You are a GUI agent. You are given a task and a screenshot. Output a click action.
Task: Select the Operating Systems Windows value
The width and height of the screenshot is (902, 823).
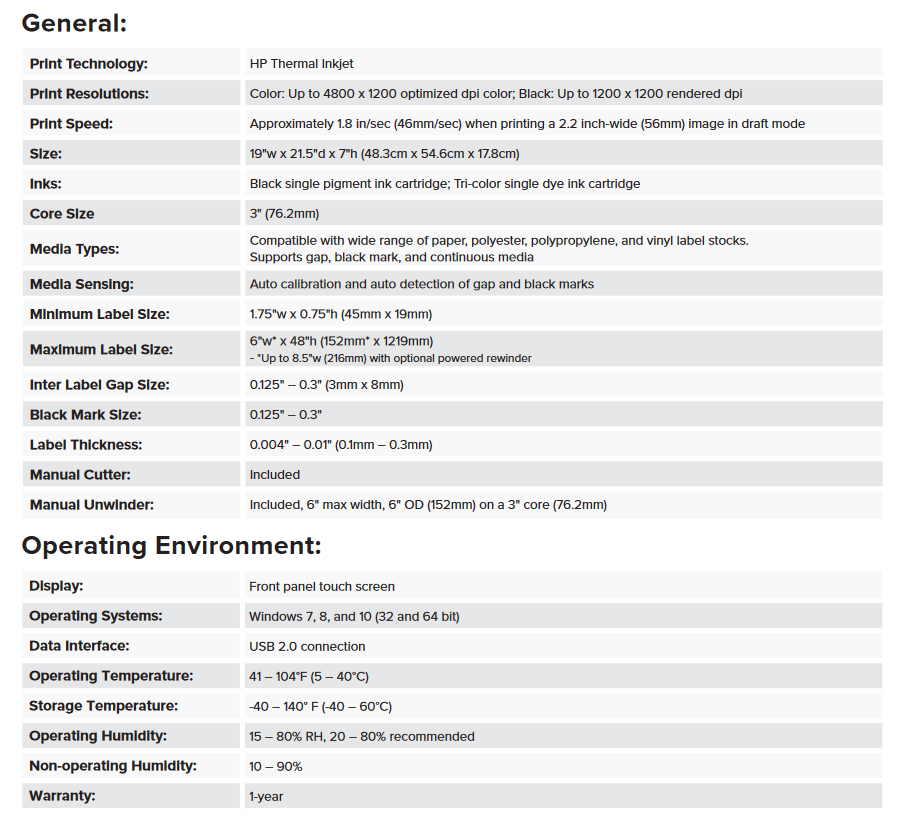(354, 617)
